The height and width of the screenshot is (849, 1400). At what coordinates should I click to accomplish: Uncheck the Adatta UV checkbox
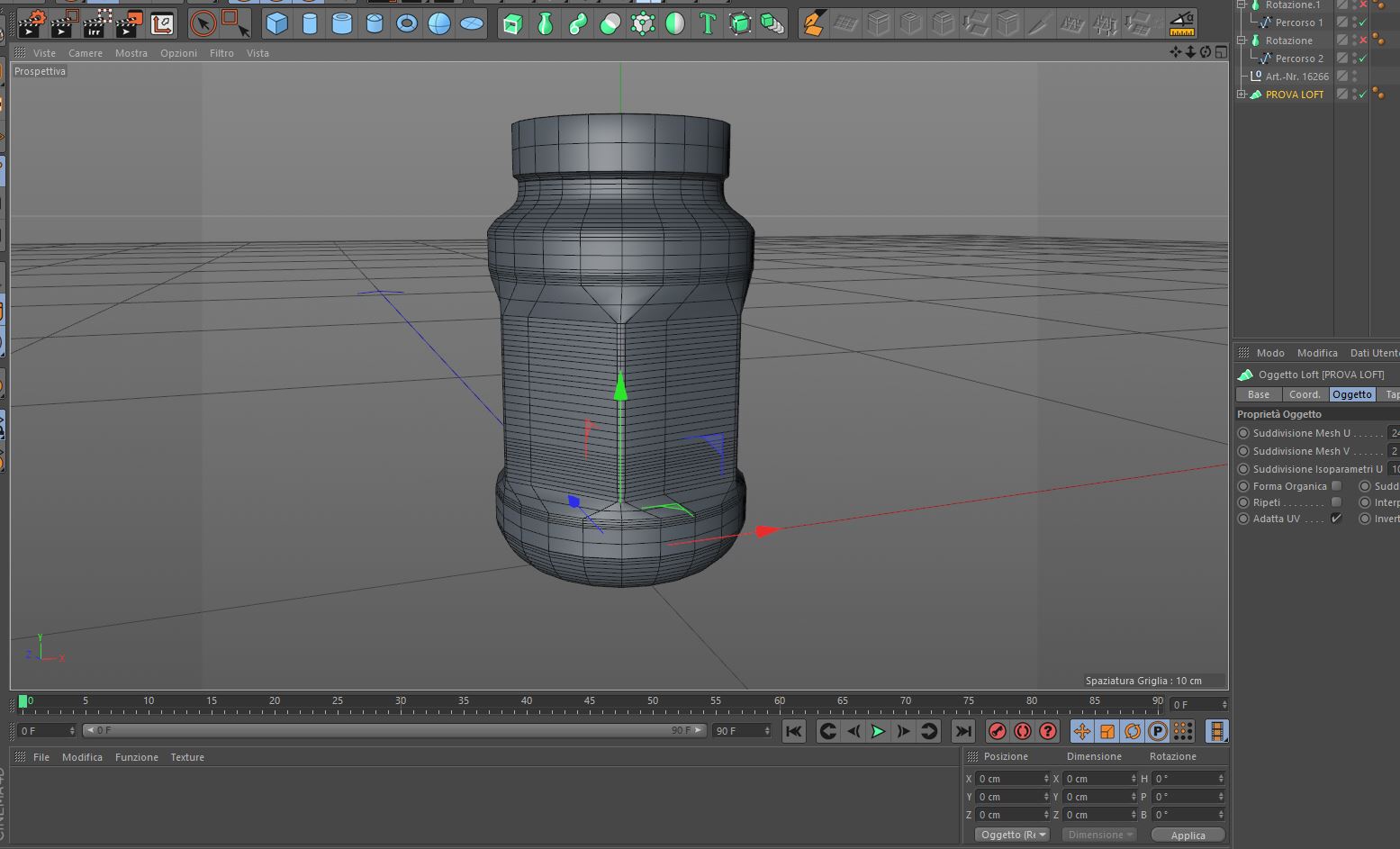click(x=1336, y=519)
